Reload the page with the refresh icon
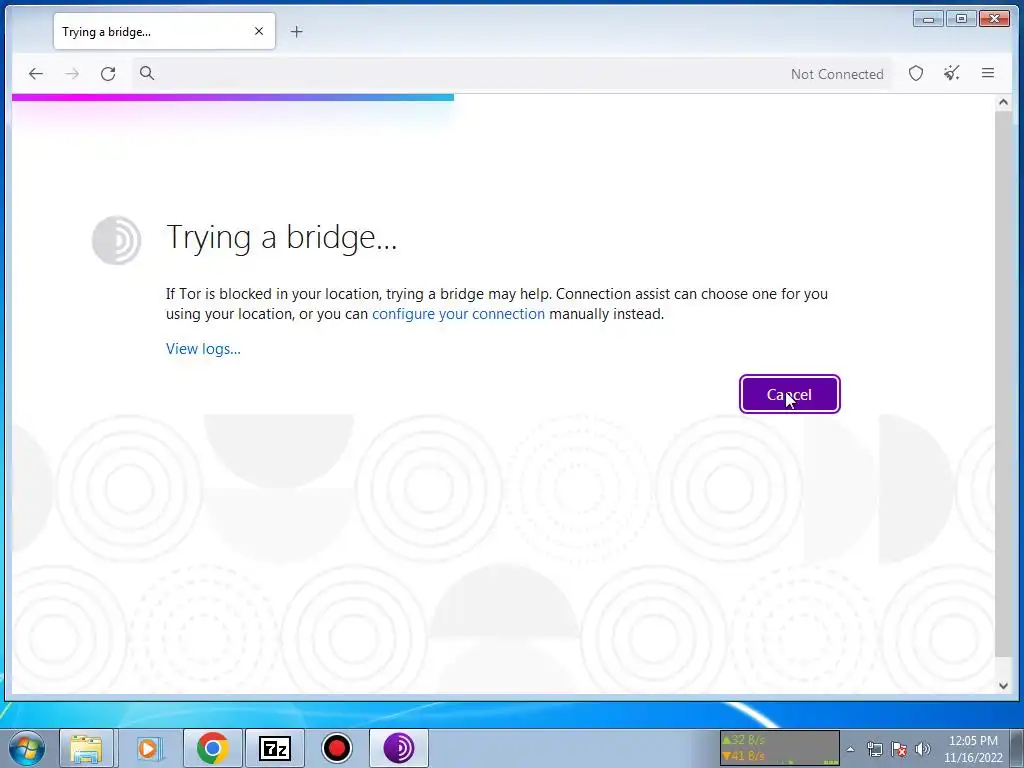Viewport: 1024px width, 768px height. (108, 74)
